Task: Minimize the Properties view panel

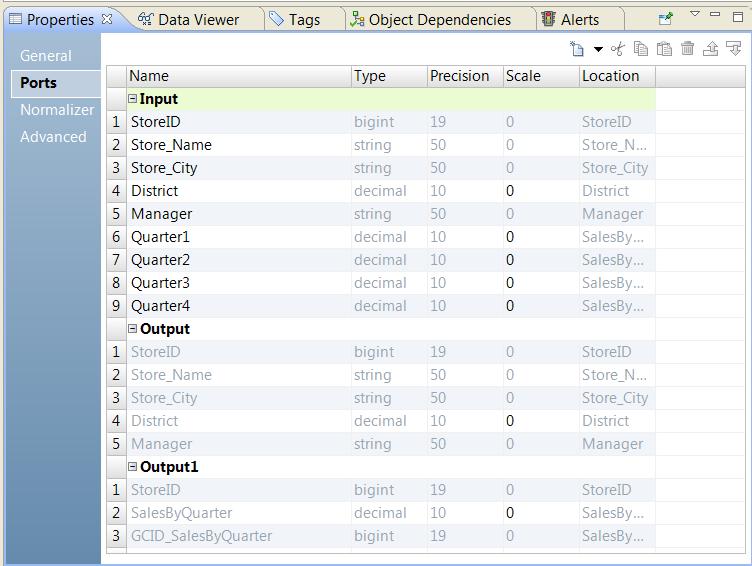Action: coord(715,14)
